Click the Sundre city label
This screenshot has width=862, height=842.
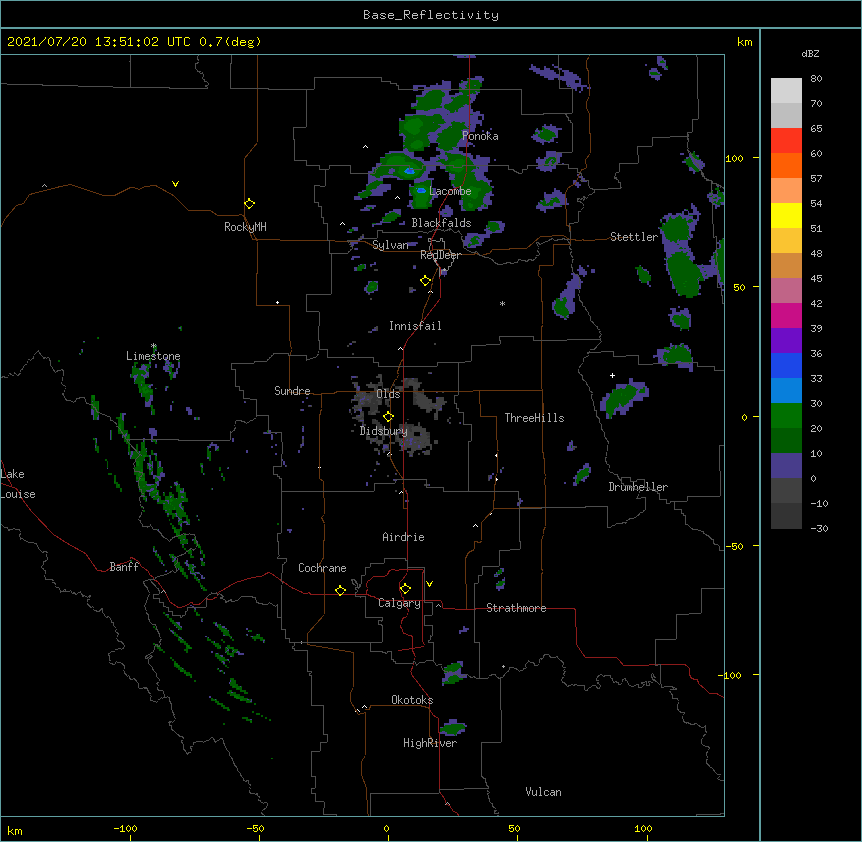(292, 391)
